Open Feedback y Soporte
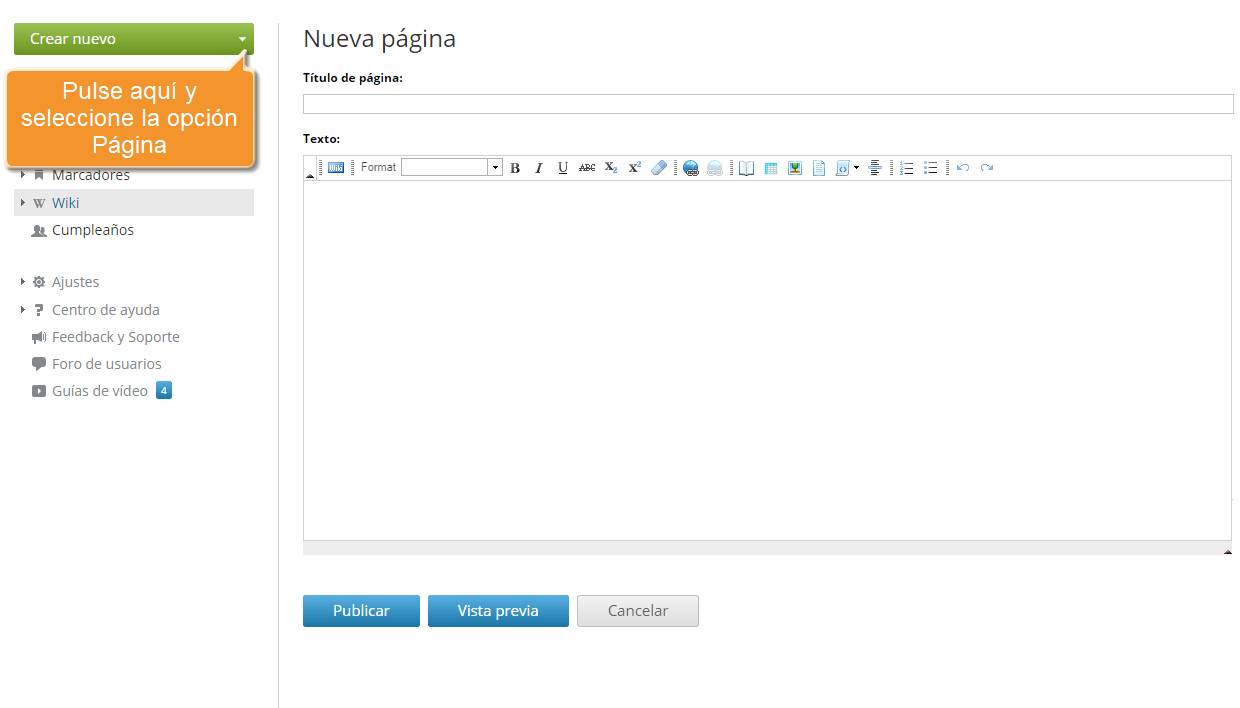Image resolution: width=1240 pixels, height=708 pixels. 116,337
